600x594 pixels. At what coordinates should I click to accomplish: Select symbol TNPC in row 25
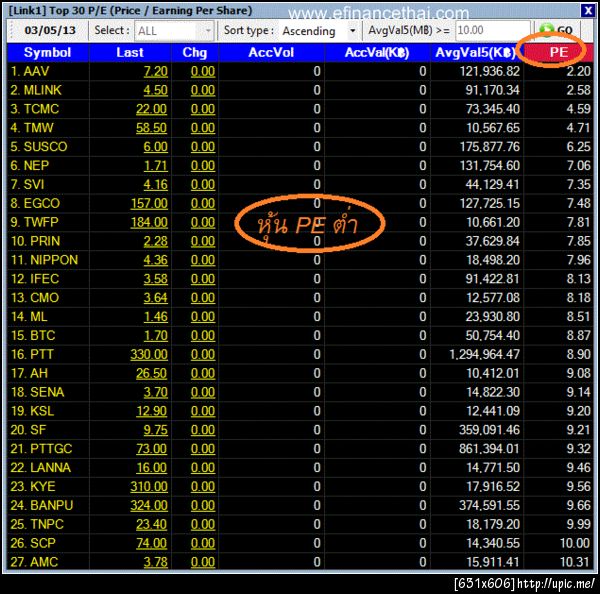click(x=47, y=524)
